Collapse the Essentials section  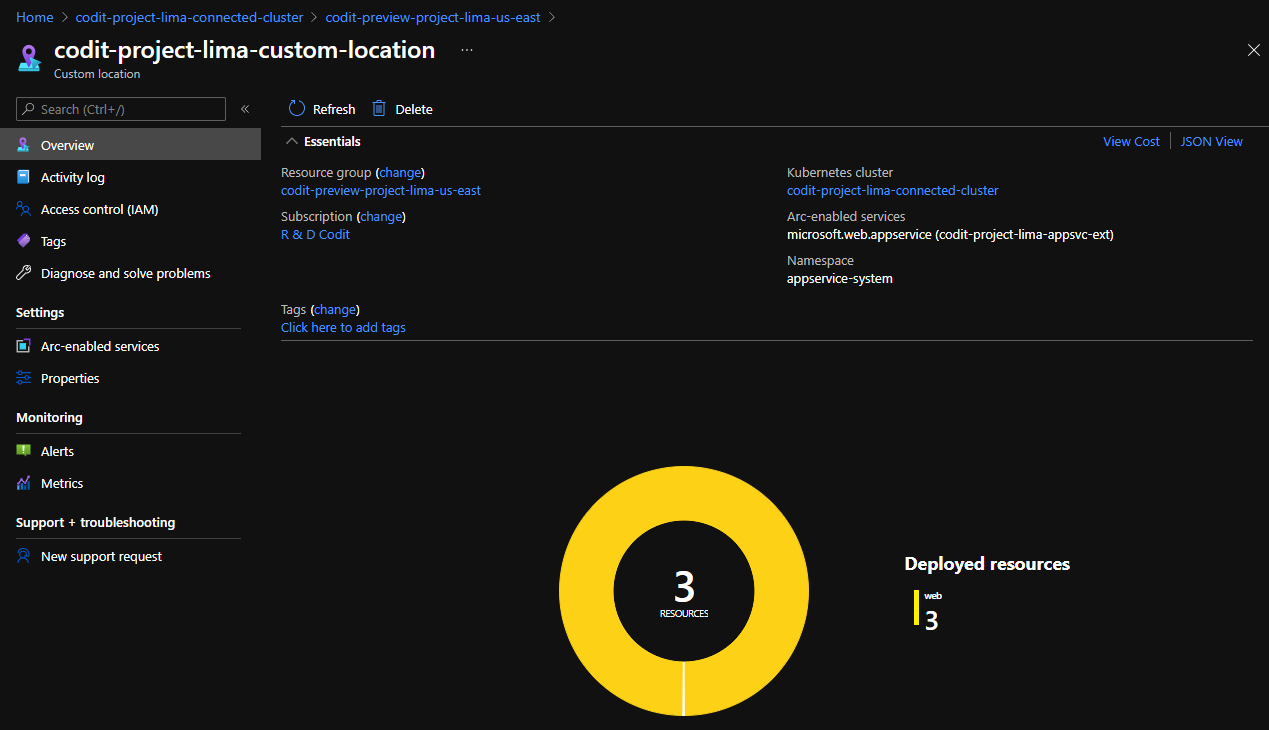click(292, 140)
